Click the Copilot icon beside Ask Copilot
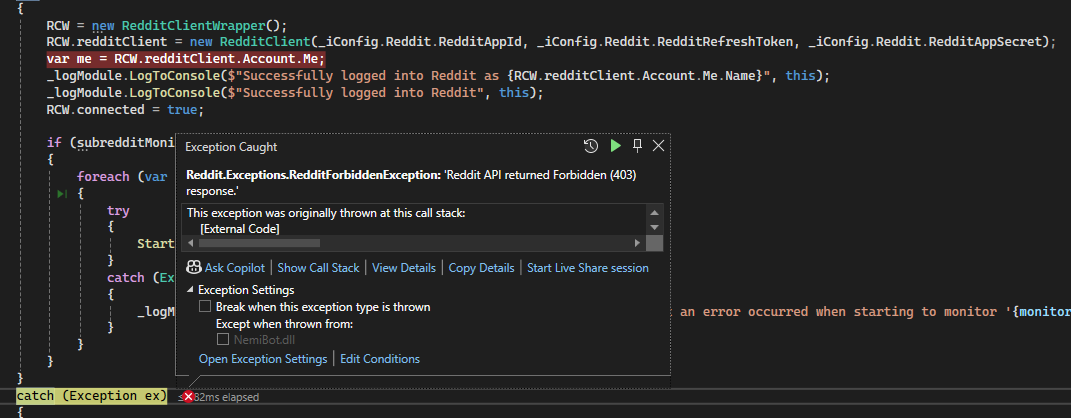Screen dimensions: 1071x418 click(193, 268)
